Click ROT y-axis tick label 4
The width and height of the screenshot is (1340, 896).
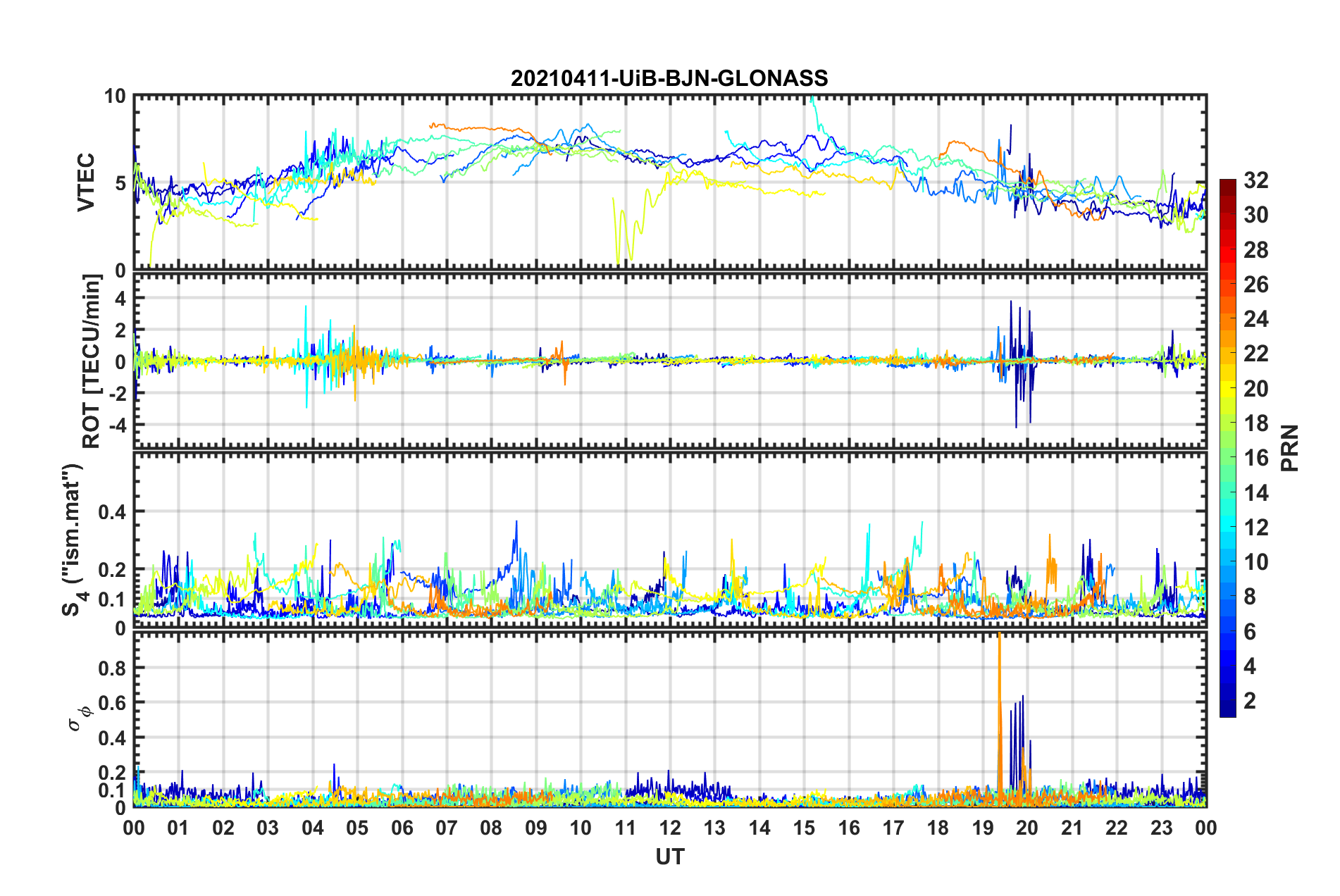pyautogui.click(x=120, y=299)
